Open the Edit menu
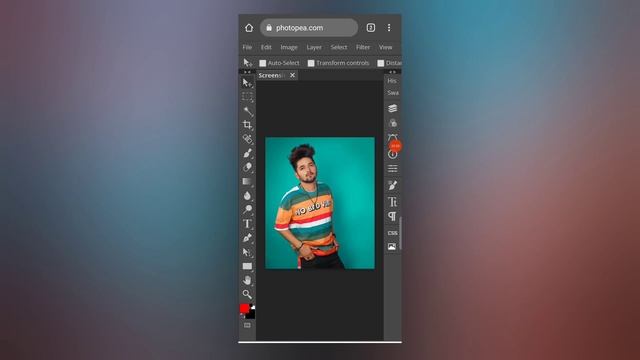The width and height of the screenshot is (640, 360). [266, 47]
